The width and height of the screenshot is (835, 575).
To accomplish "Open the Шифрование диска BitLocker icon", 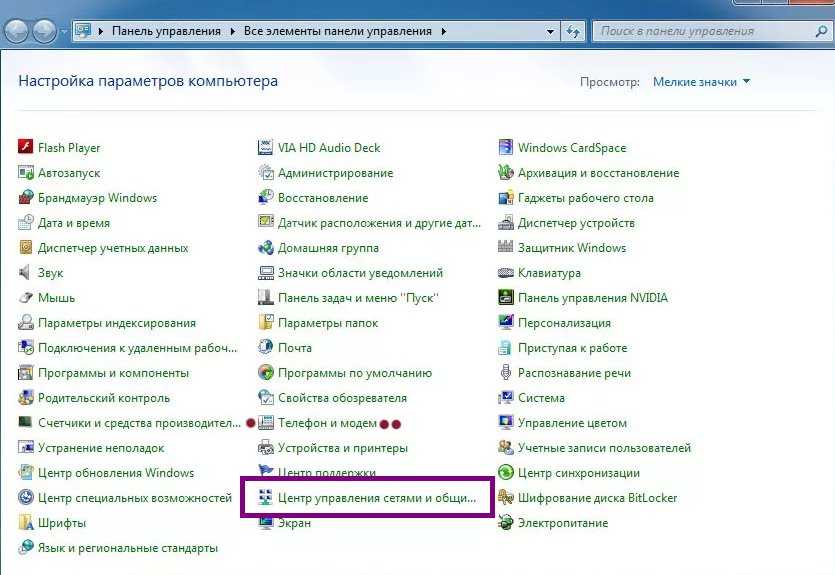I will 506,498.
